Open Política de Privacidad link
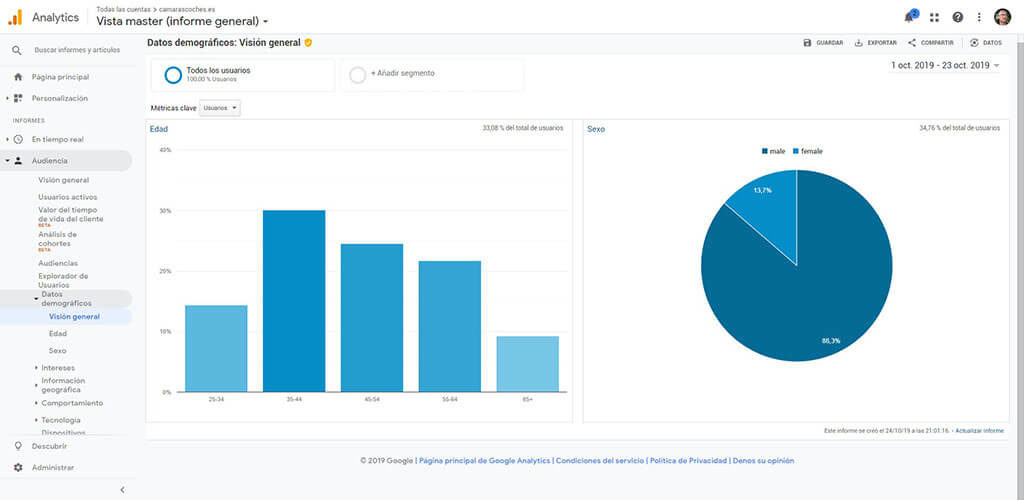The image size is (1024, 500). pyautogui.click(x=688, y=461)
